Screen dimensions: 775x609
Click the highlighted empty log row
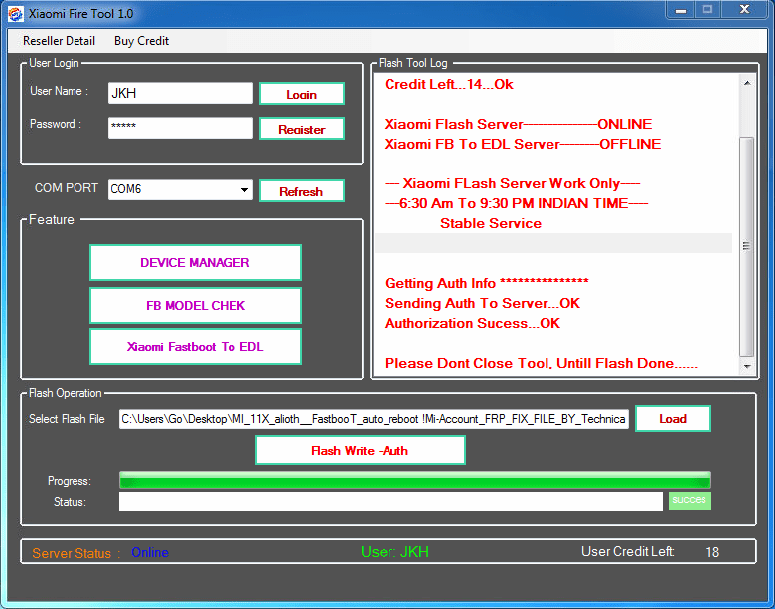tap(554, 243)
